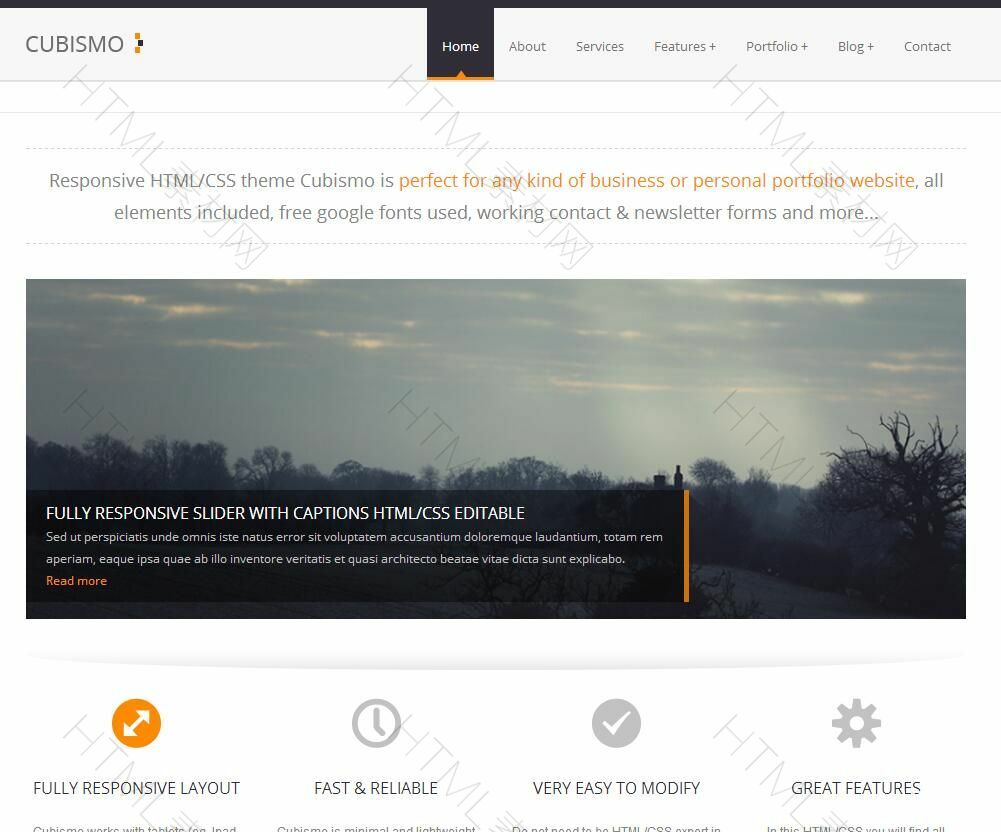This screenshot has height=832, width=1001.
Task: Click the Very Easy to Modify heading
Action: [x=616, y=788]
